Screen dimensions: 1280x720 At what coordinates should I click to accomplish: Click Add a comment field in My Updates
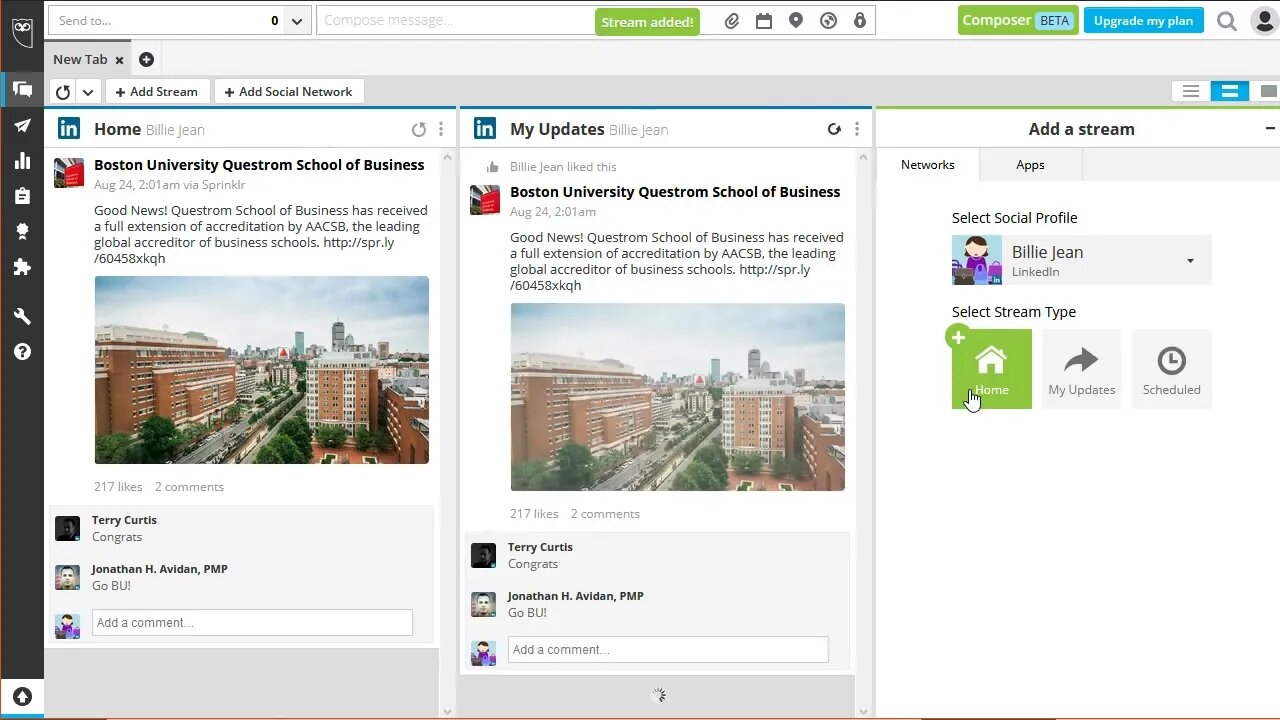pyautogui.click(x=668, y=649)
